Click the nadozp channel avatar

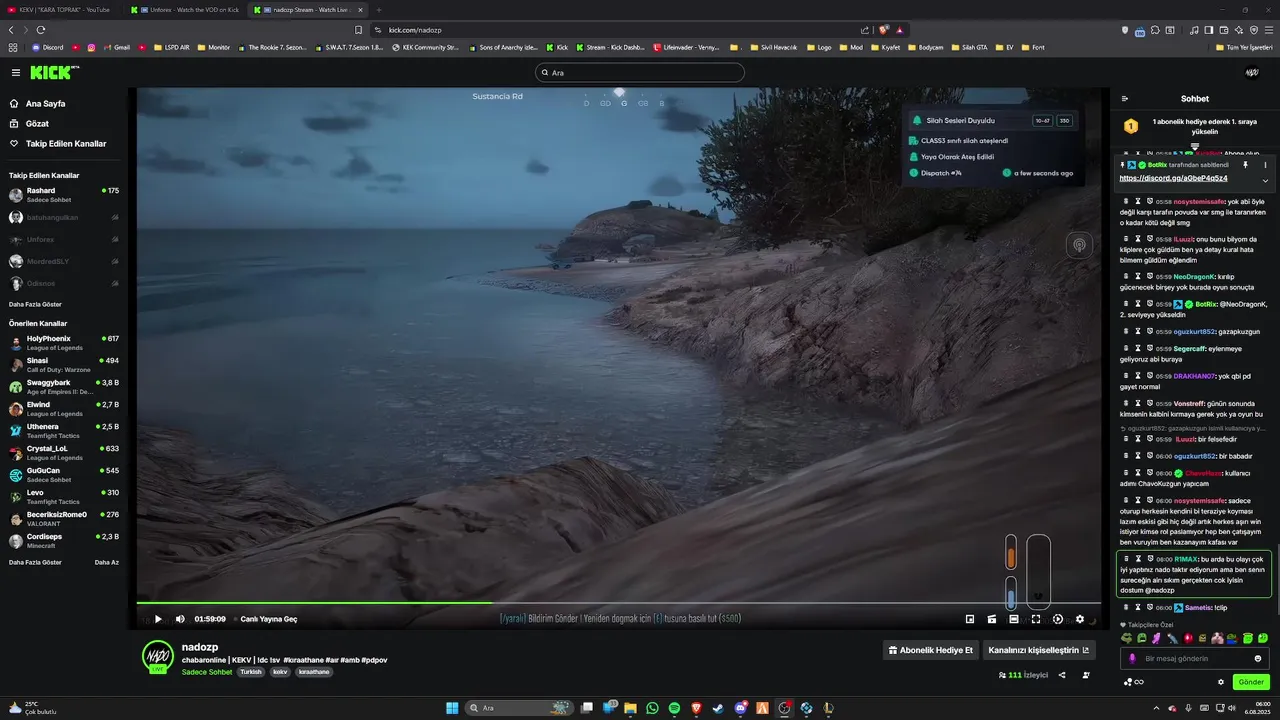[x=157, y=657]
